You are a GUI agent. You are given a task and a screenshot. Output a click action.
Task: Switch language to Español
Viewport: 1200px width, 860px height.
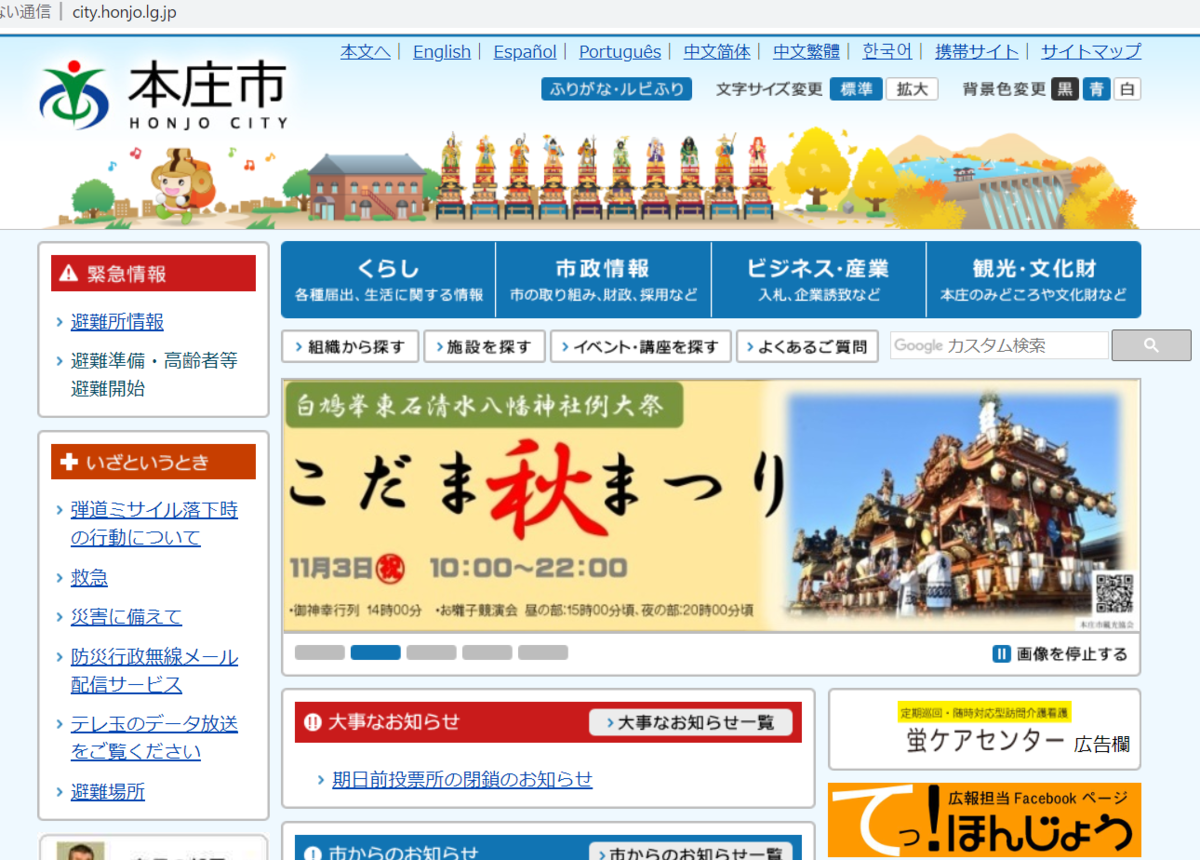coord(525,52)
